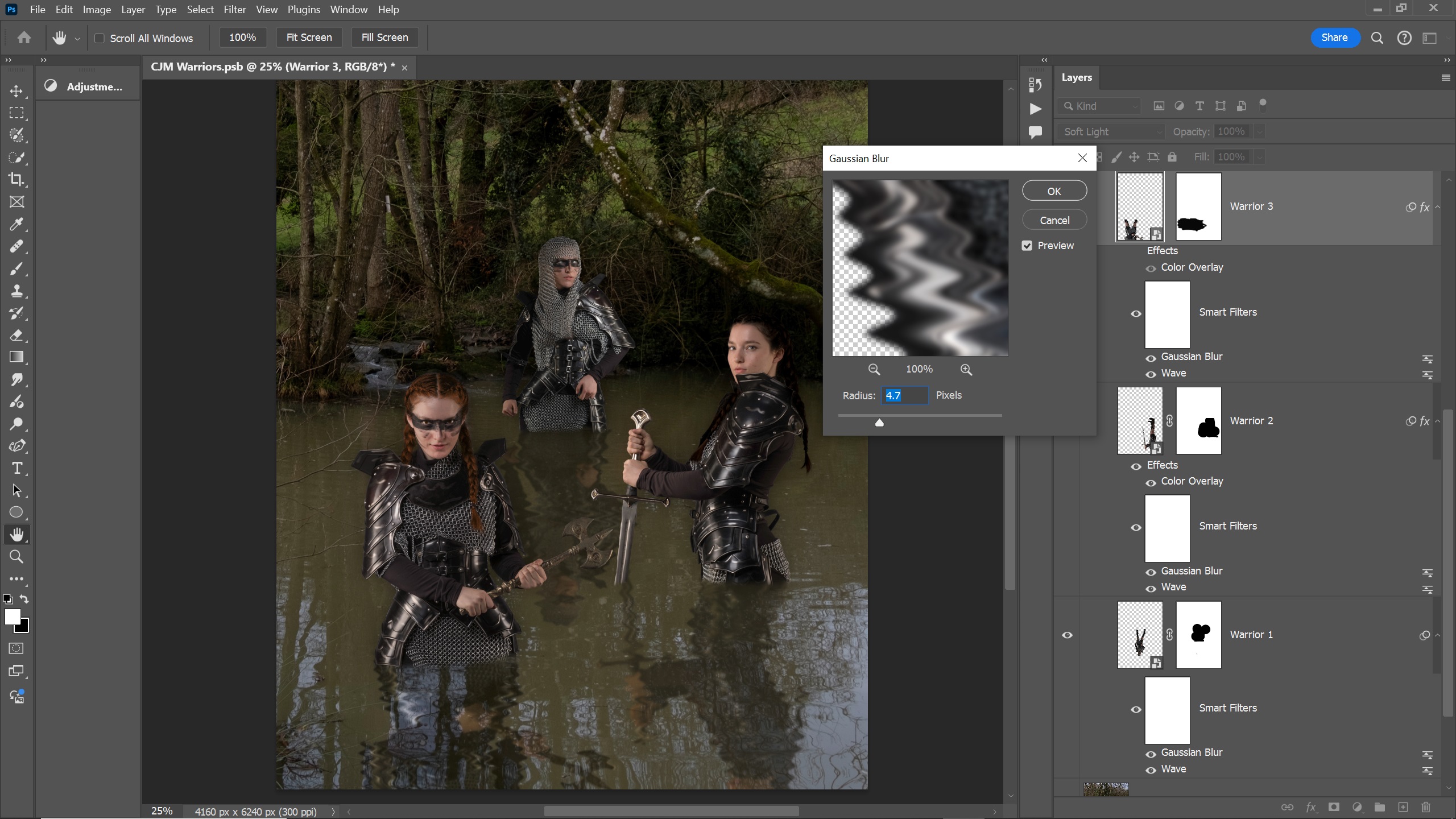Click the Fit Screen button
This screenshot has height=819, width=1456.
tap(309, 38)
